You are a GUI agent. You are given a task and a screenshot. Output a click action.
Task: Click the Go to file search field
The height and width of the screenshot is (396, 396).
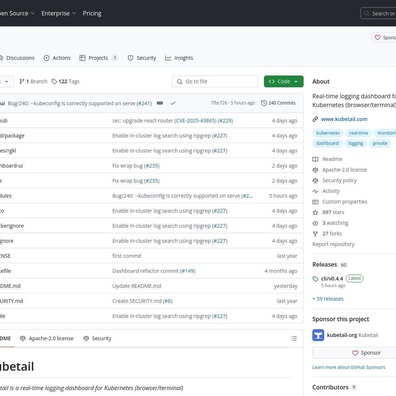point(215,81)
